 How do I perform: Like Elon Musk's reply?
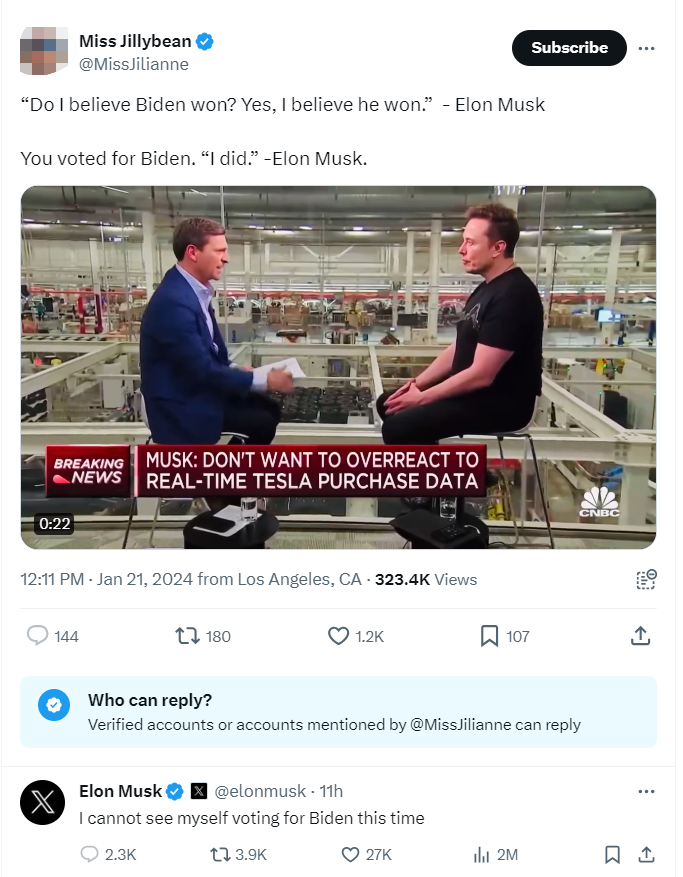(x=350, y=854)
